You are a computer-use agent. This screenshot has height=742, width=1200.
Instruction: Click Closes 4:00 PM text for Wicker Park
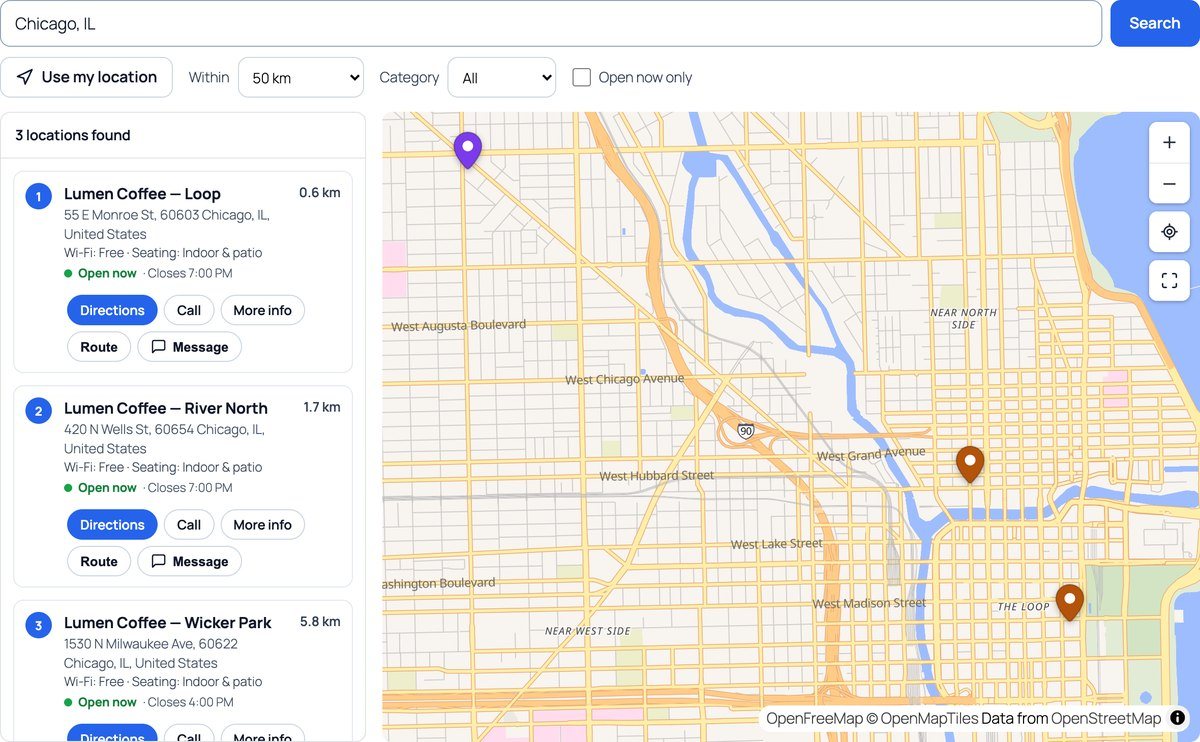pyautogui.click(x=190, y=702)
